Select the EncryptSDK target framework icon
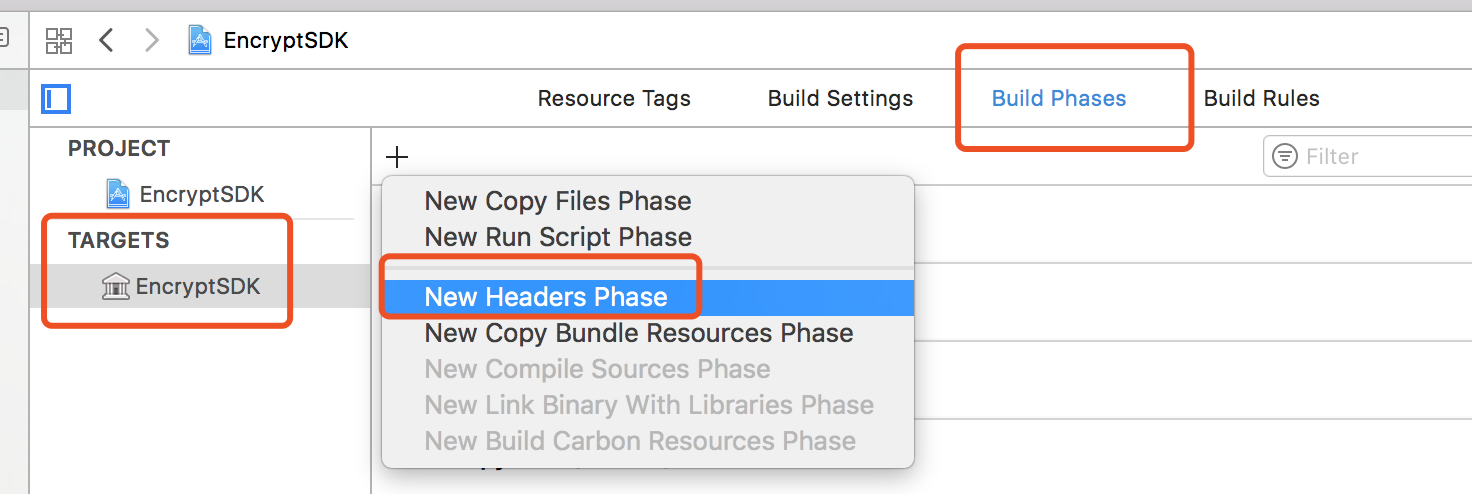 (116, 287)
